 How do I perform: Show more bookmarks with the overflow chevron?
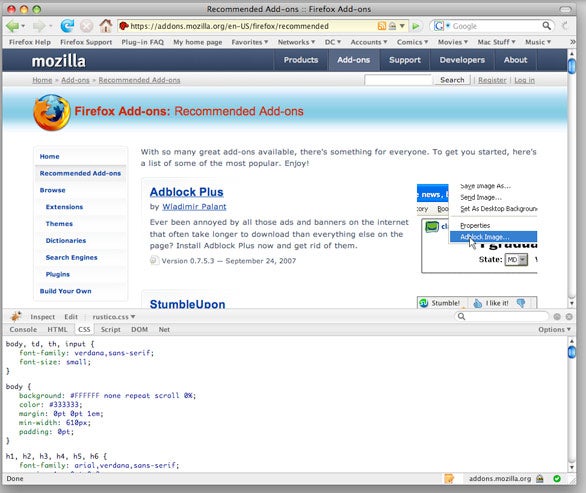pos(572,42)
